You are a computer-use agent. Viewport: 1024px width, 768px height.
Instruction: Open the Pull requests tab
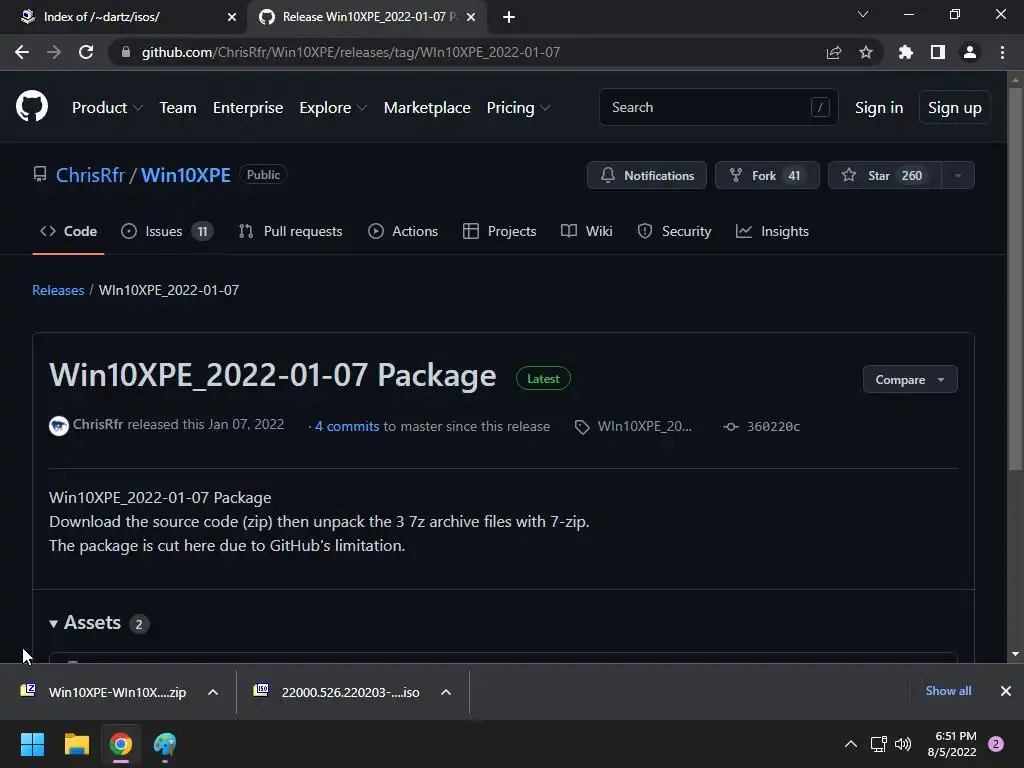pos(291,231)
